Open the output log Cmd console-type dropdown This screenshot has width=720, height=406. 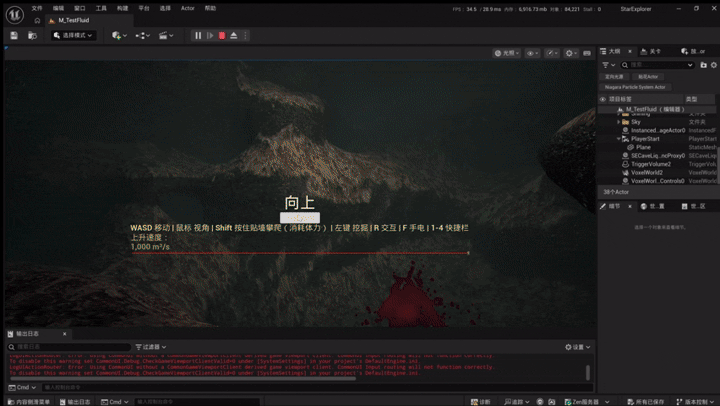pyautogui.click(x=22, y=388)
